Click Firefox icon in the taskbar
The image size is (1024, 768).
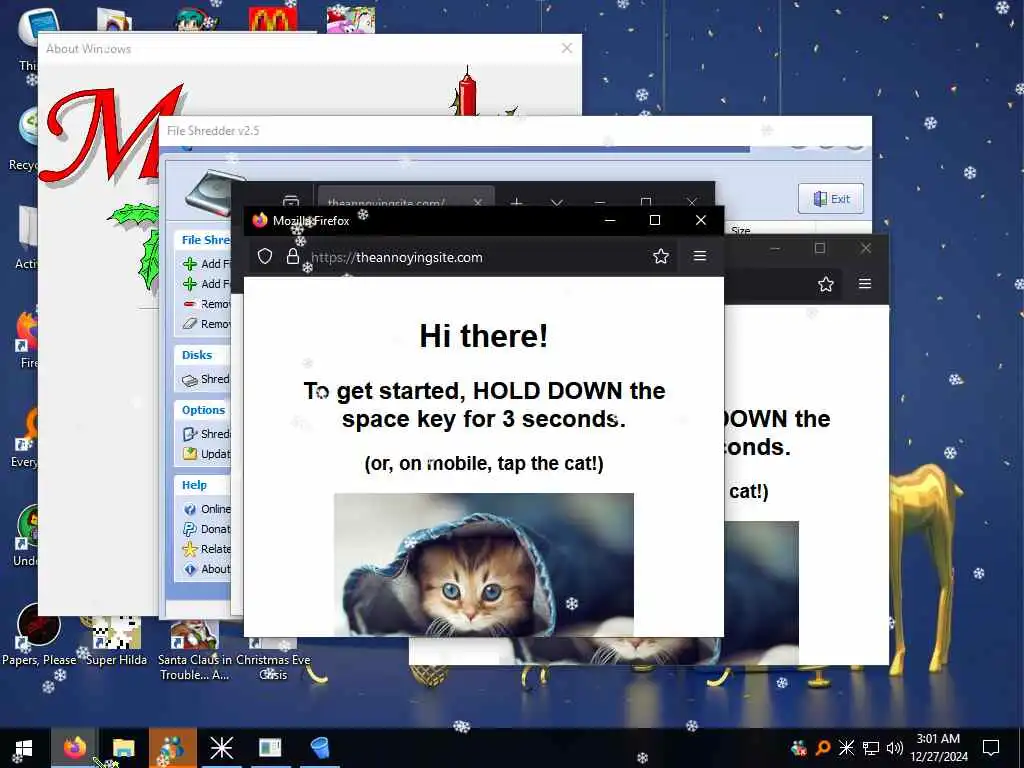click(74, 748)
